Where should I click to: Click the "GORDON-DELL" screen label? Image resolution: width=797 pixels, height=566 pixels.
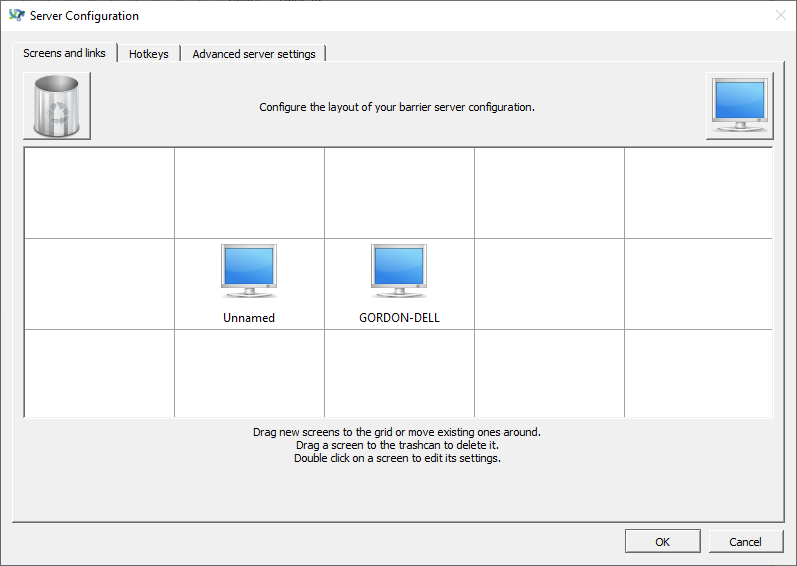[399, 318]
